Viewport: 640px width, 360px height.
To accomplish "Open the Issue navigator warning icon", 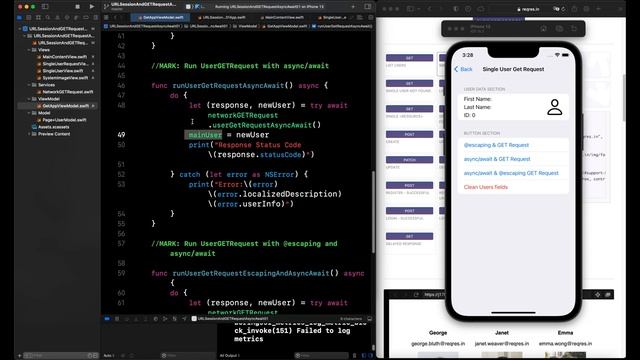I will pos(58,18).
